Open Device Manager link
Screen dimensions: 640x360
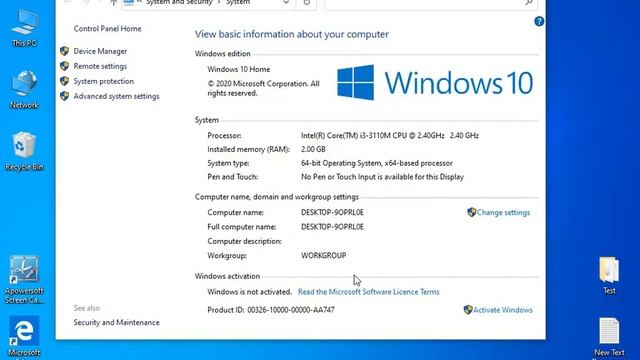tap(100, 51)
